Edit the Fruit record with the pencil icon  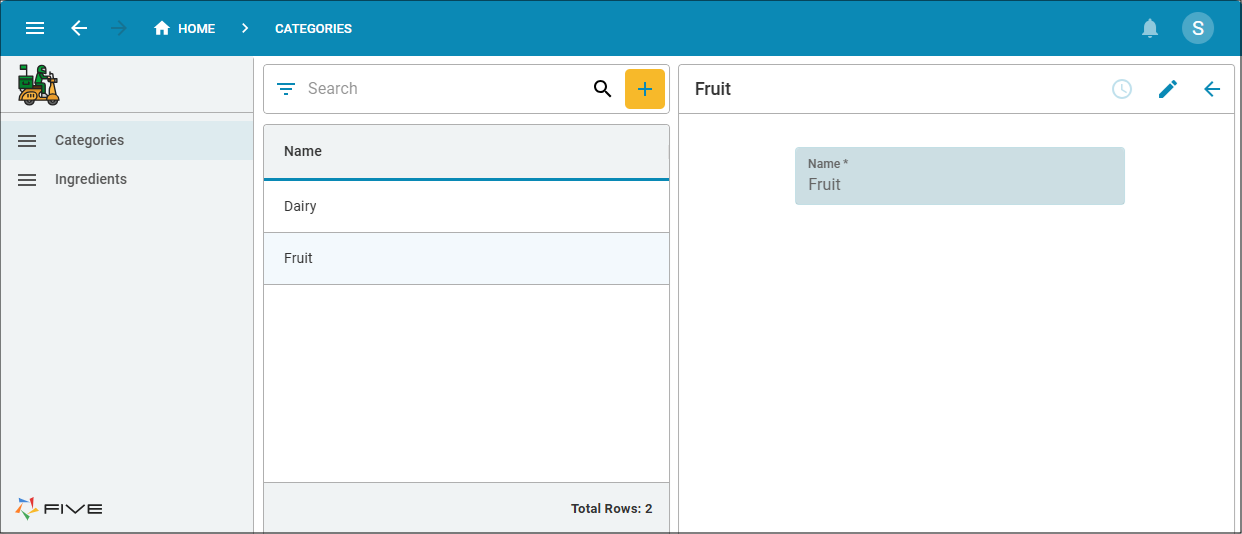click(x=1168, y=89)
